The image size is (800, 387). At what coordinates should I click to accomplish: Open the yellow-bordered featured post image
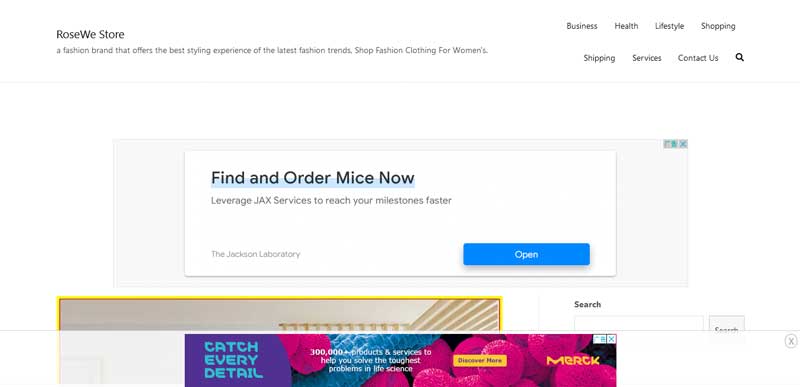coord(279,340)
